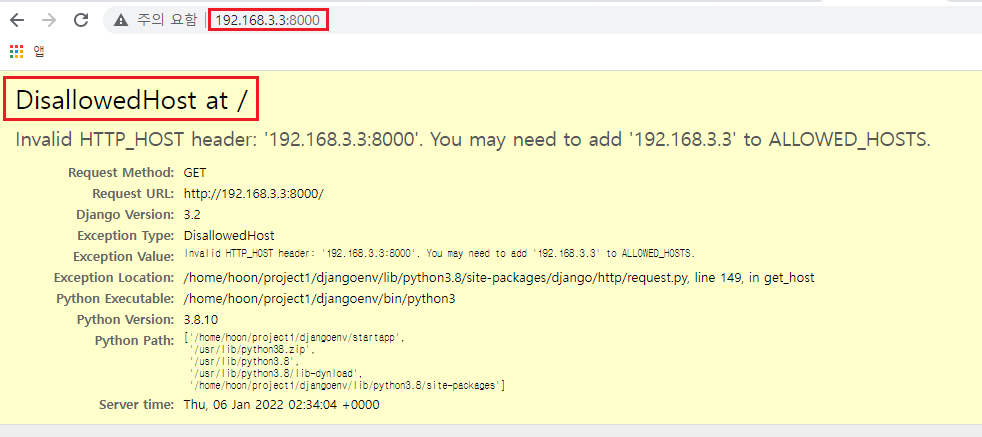Click the DisallowedHost at / heading
982x437 pixels.
pyautogui.click(x=132, y=100)
